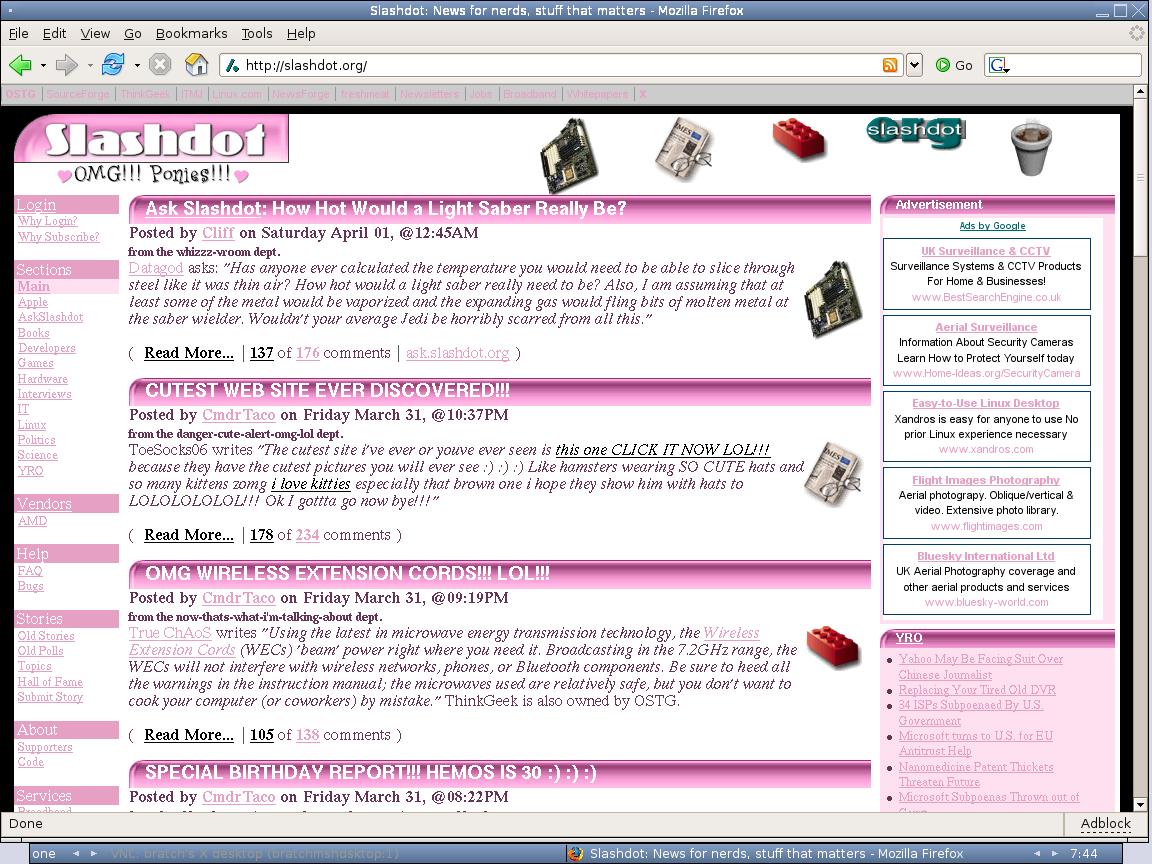Open the File menu
The image size is (1152, 864).
pyautogui.click(x=18, y=33)
